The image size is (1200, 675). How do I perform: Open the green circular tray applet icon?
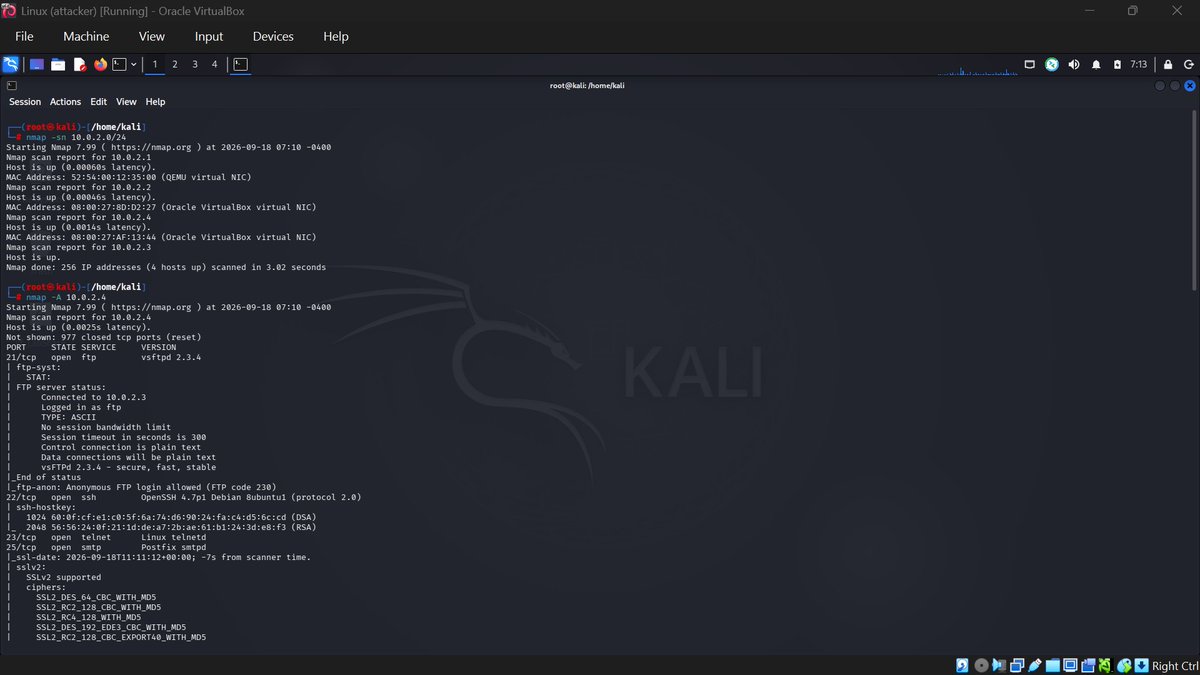pos(1052,65)
